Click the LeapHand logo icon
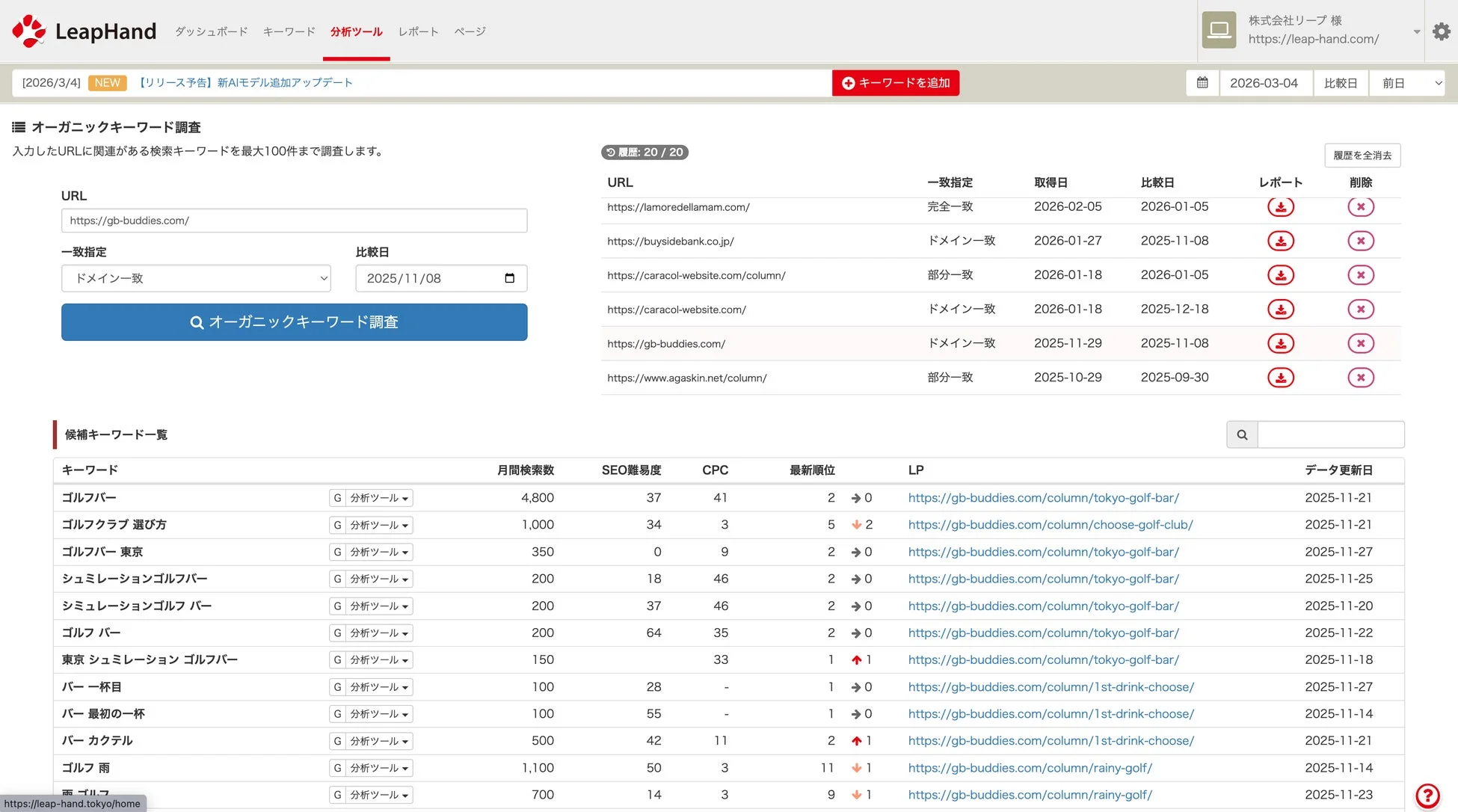The height and width of the screenshot is (812, 1458). click(x=29, y=31)
